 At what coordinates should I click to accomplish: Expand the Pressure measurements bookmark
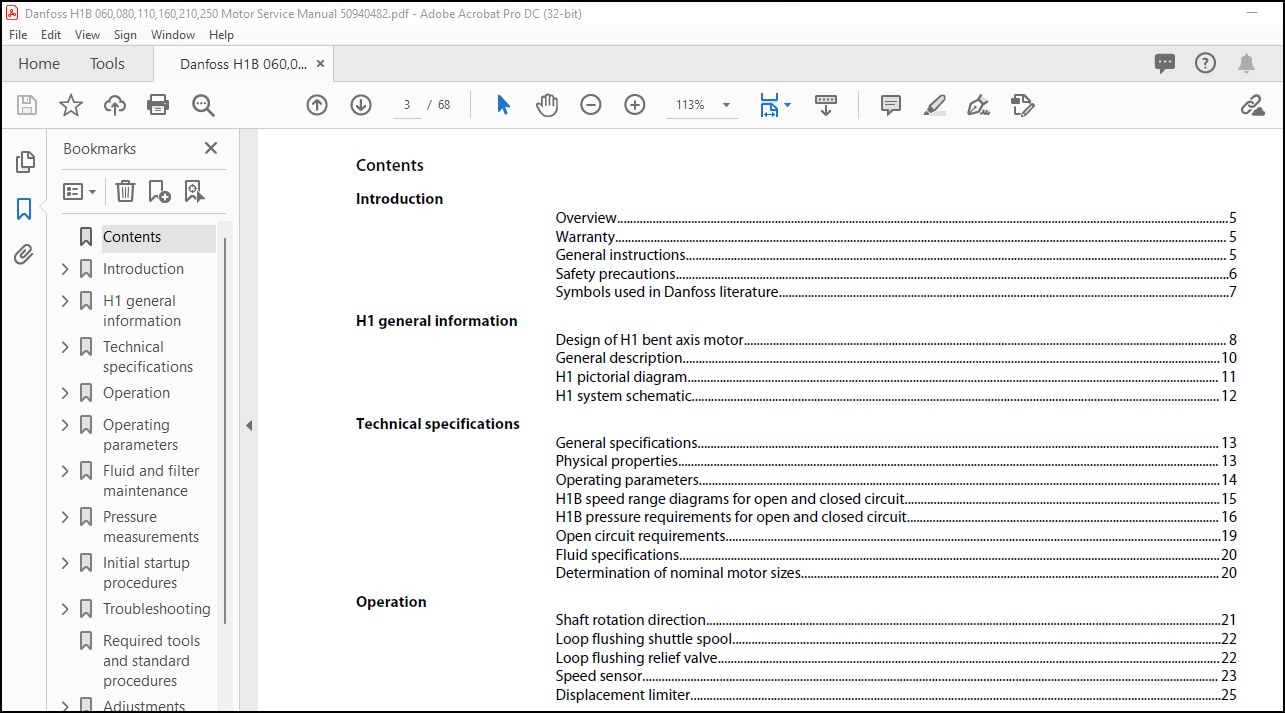[x=65, y=517]
